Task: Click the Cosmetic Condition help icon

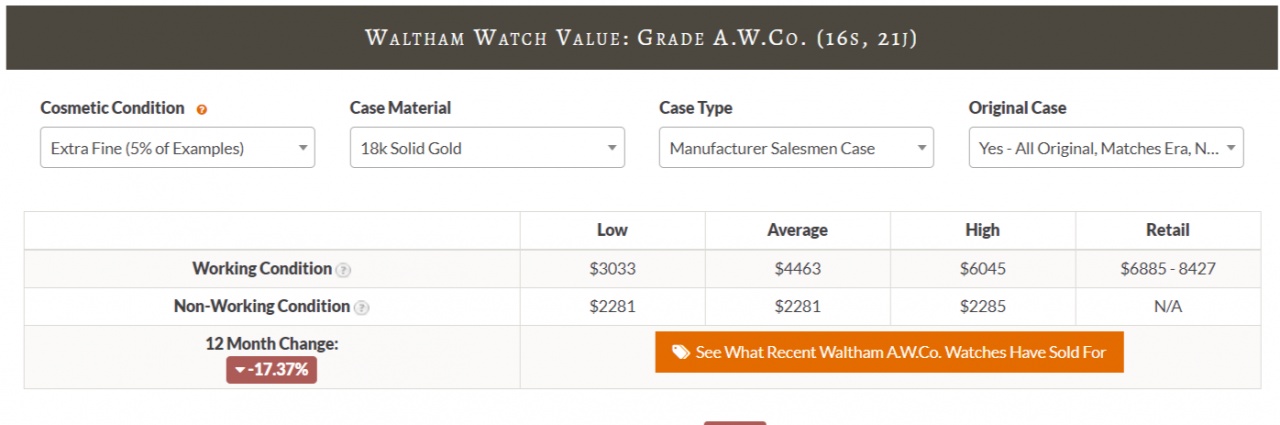Action: [202, 109]
